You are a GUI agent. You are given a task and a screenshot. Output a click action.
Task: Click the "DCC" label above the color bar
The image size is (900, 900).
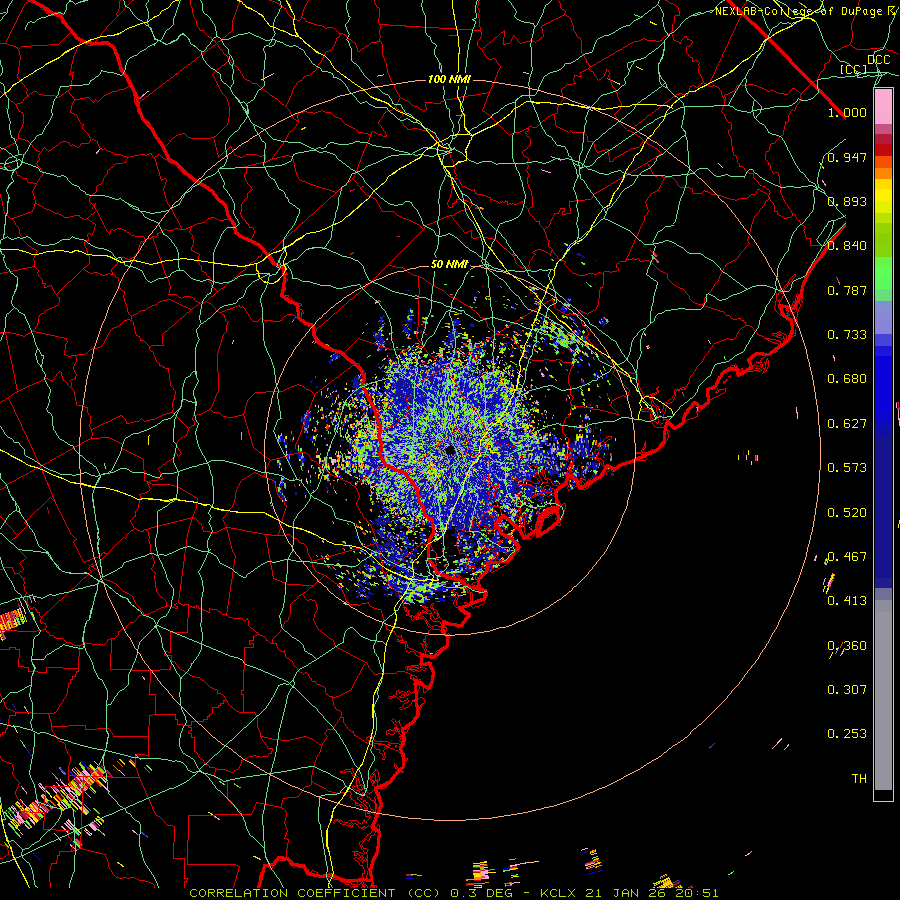click(878, 60)
